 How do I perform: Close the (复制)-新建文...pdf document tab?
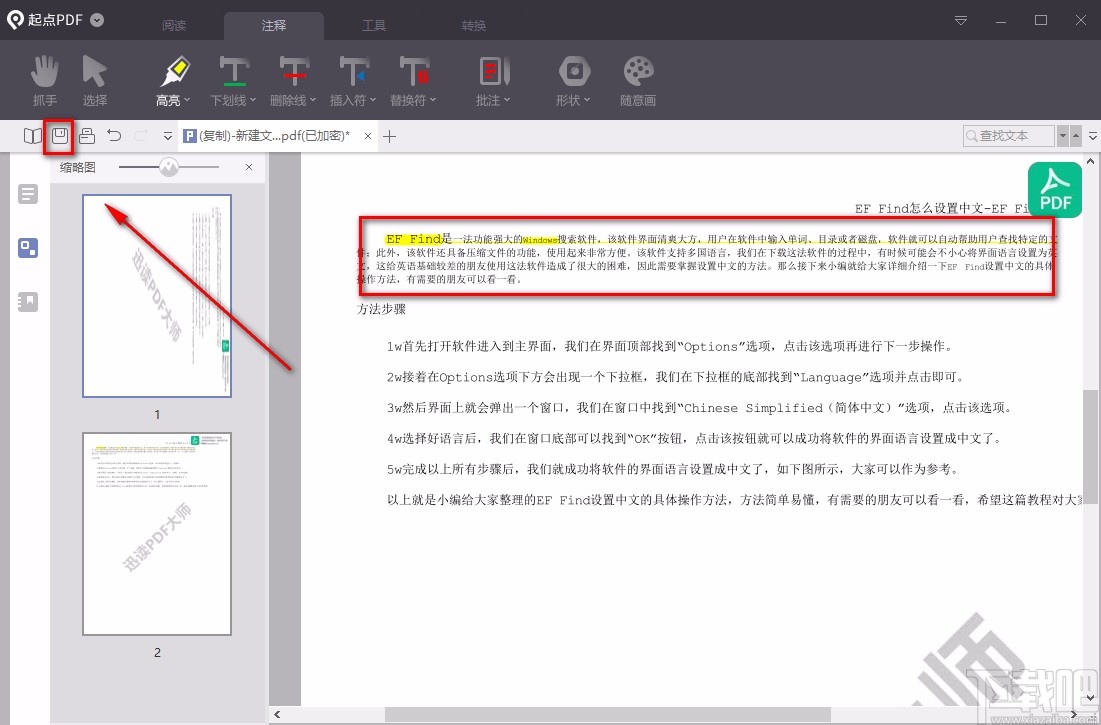tap(368, 136)
